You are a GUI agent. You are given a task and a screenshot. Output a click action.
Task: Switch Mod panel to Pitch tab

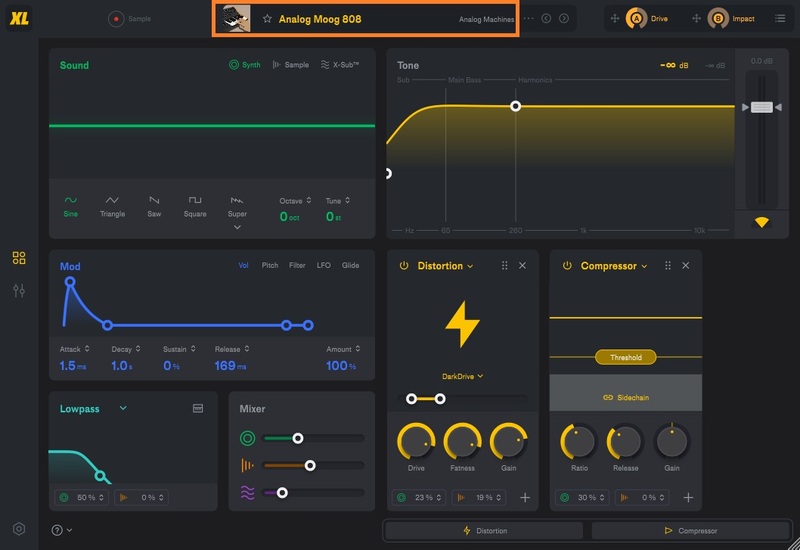[x=270, y=265]
